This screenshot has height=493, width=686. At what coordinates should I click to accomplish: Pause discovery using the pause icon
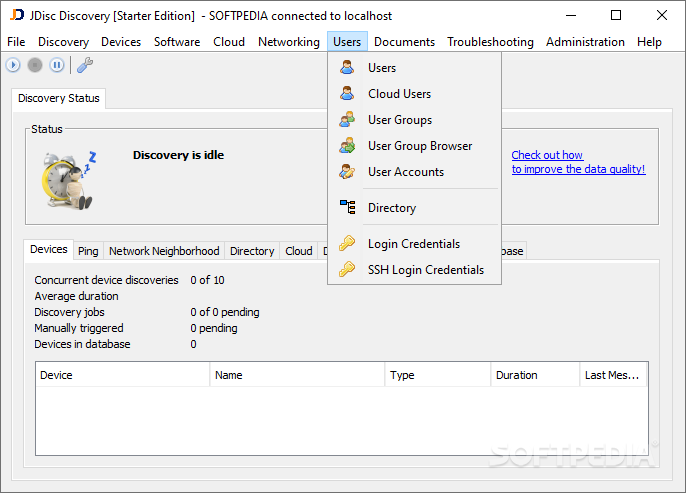point(57,65)
